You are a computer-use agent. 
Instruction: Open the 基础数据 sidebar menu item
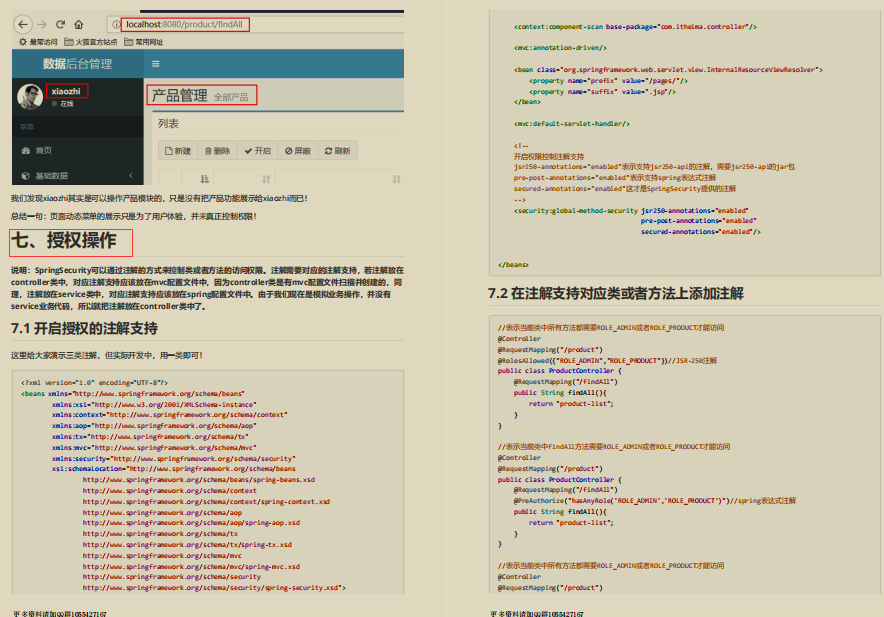[77, 175]
